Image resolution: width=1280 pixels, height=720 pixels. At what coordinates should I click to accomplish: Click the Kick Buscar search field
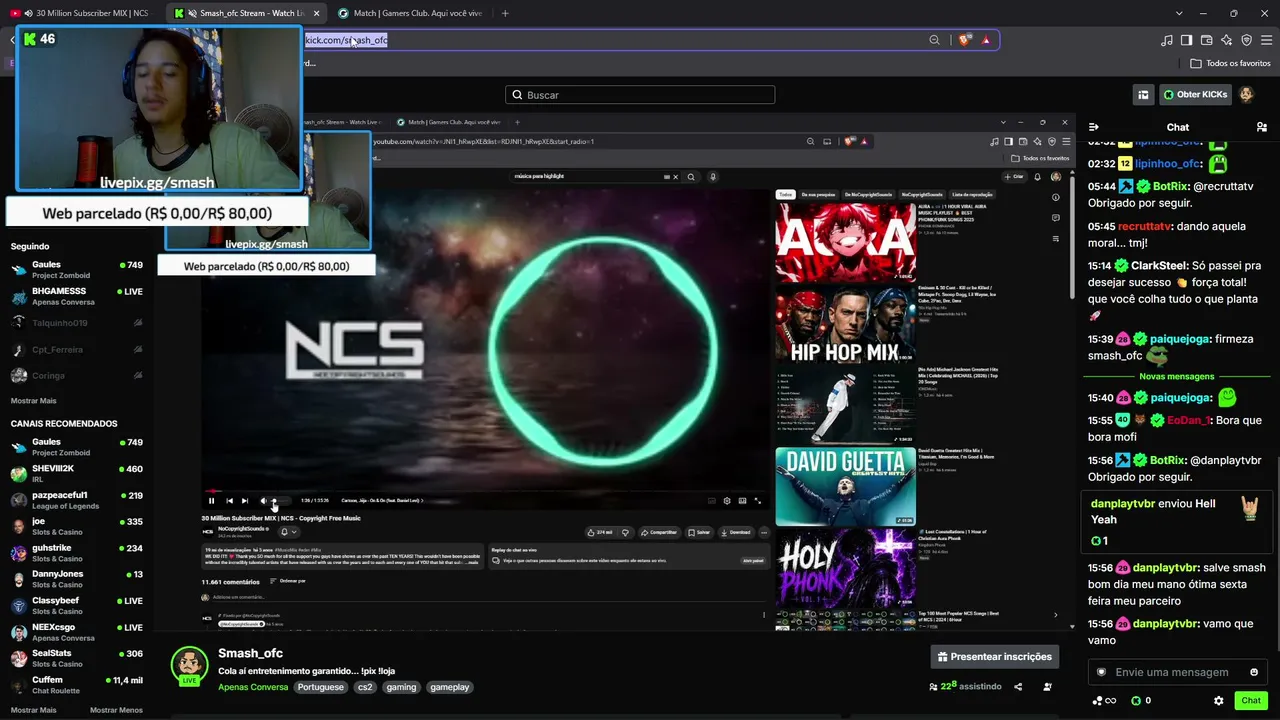pyautogui.click(x=640, y=95)
